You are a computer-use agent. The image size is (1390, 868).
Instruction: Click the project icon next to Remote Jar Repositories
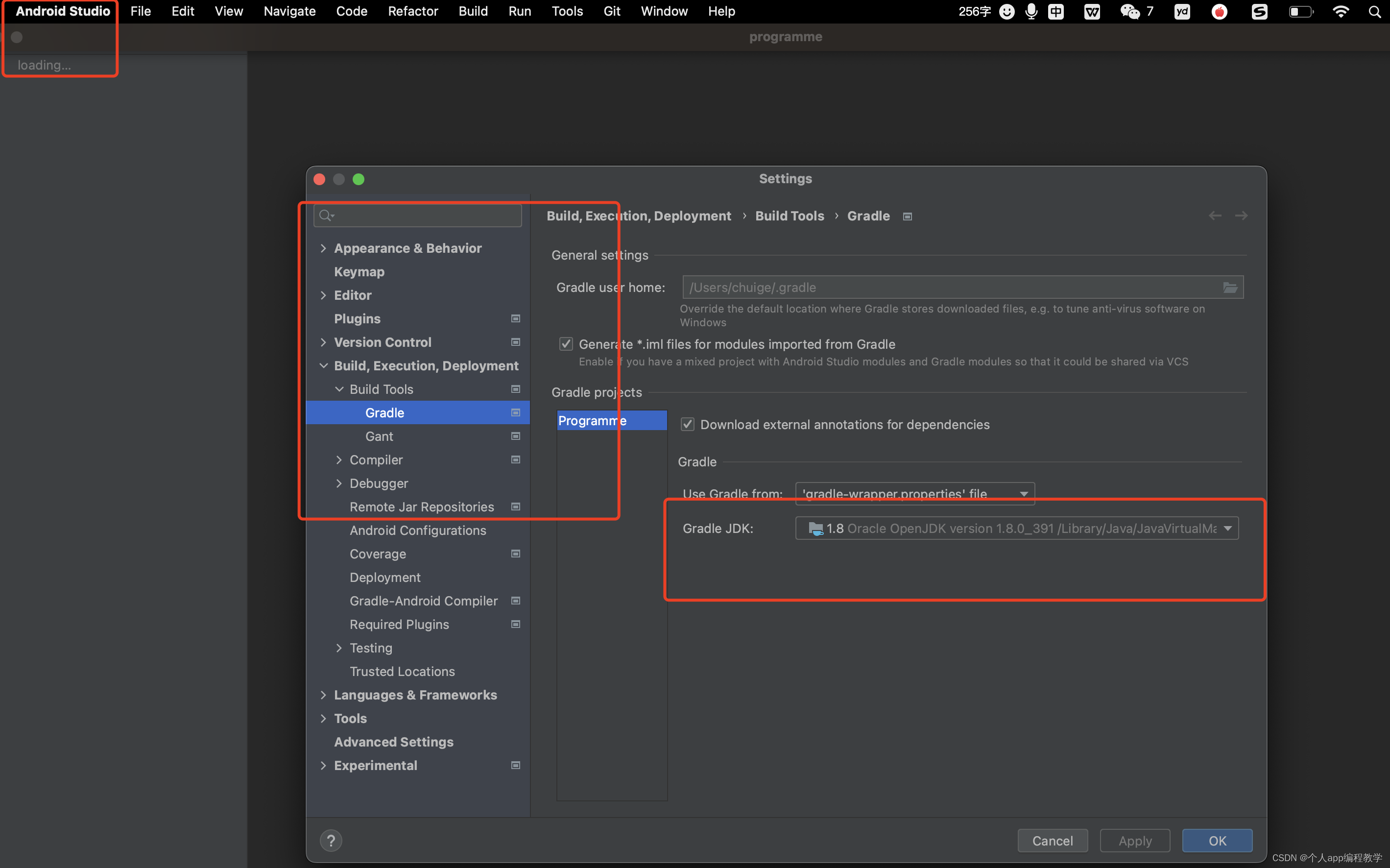[515, 507]
